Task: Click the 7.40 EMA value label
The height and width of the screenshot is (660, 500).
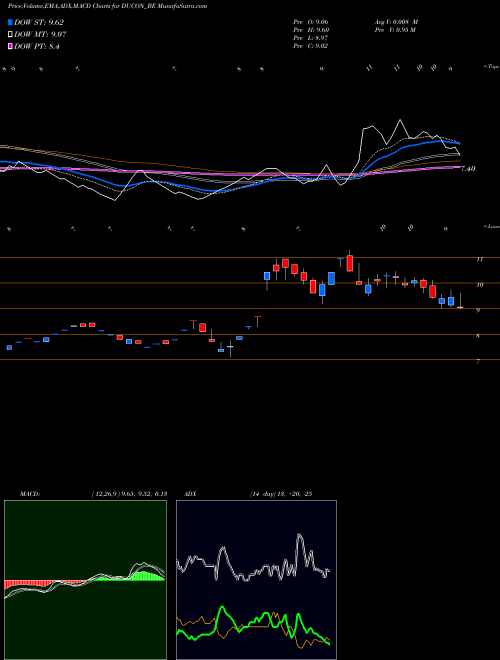Action: coord(468,169)
